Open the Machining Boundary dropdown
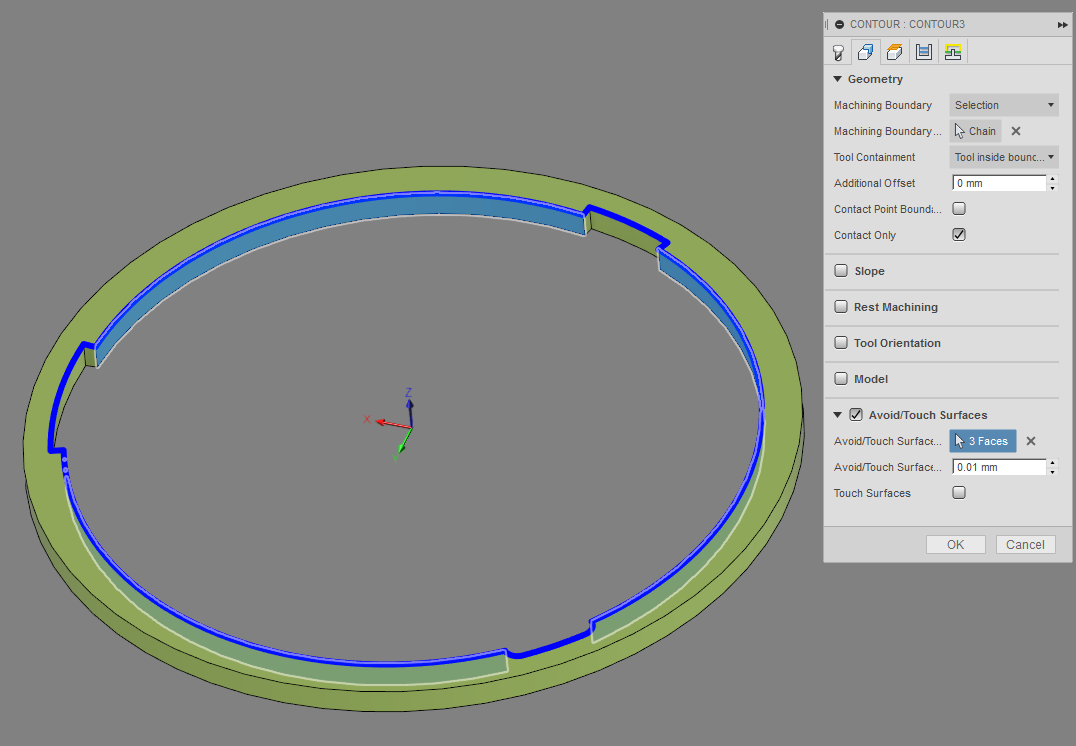Screen dimensions: 1076x746 pyautogui.click(x=1003, y=104)
